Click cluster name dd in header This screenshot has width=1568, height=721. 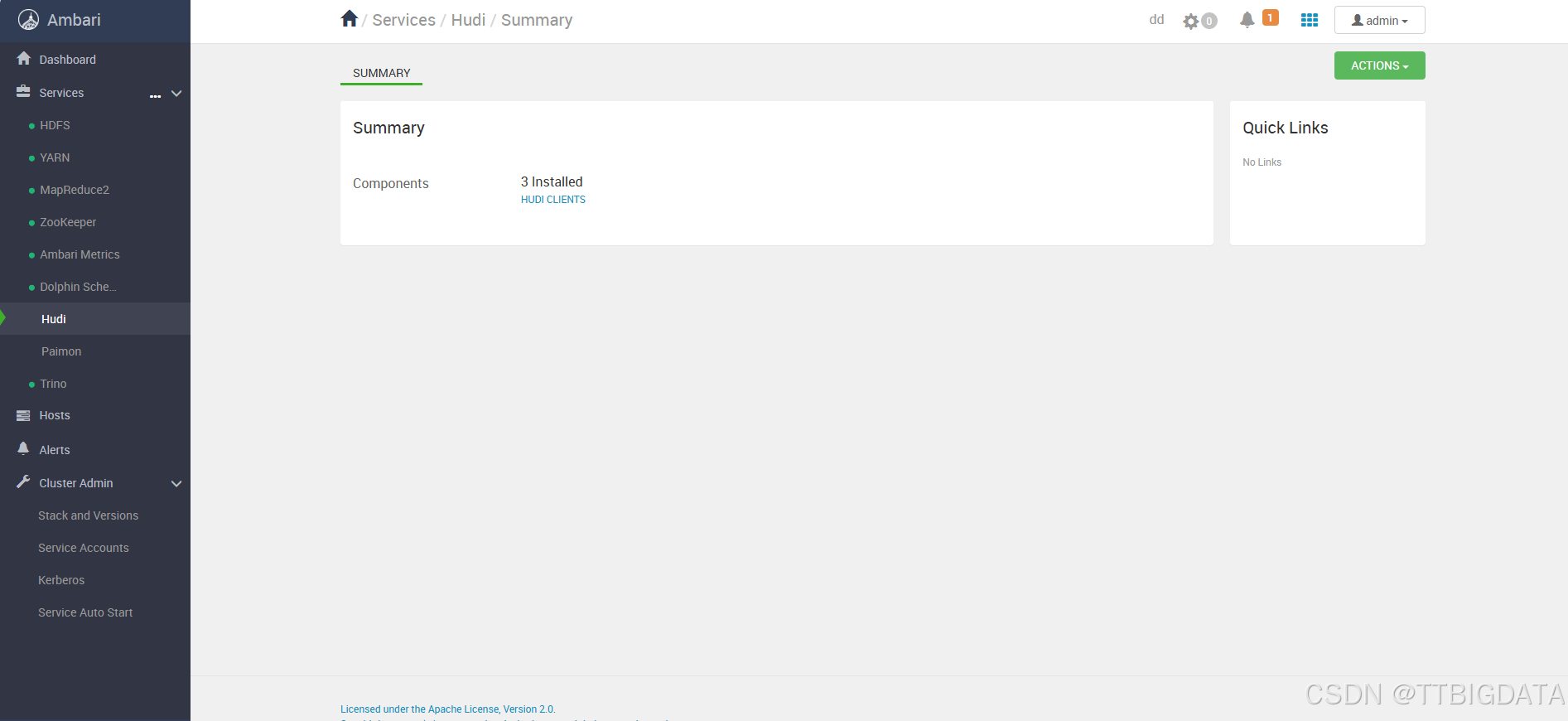1156,19
